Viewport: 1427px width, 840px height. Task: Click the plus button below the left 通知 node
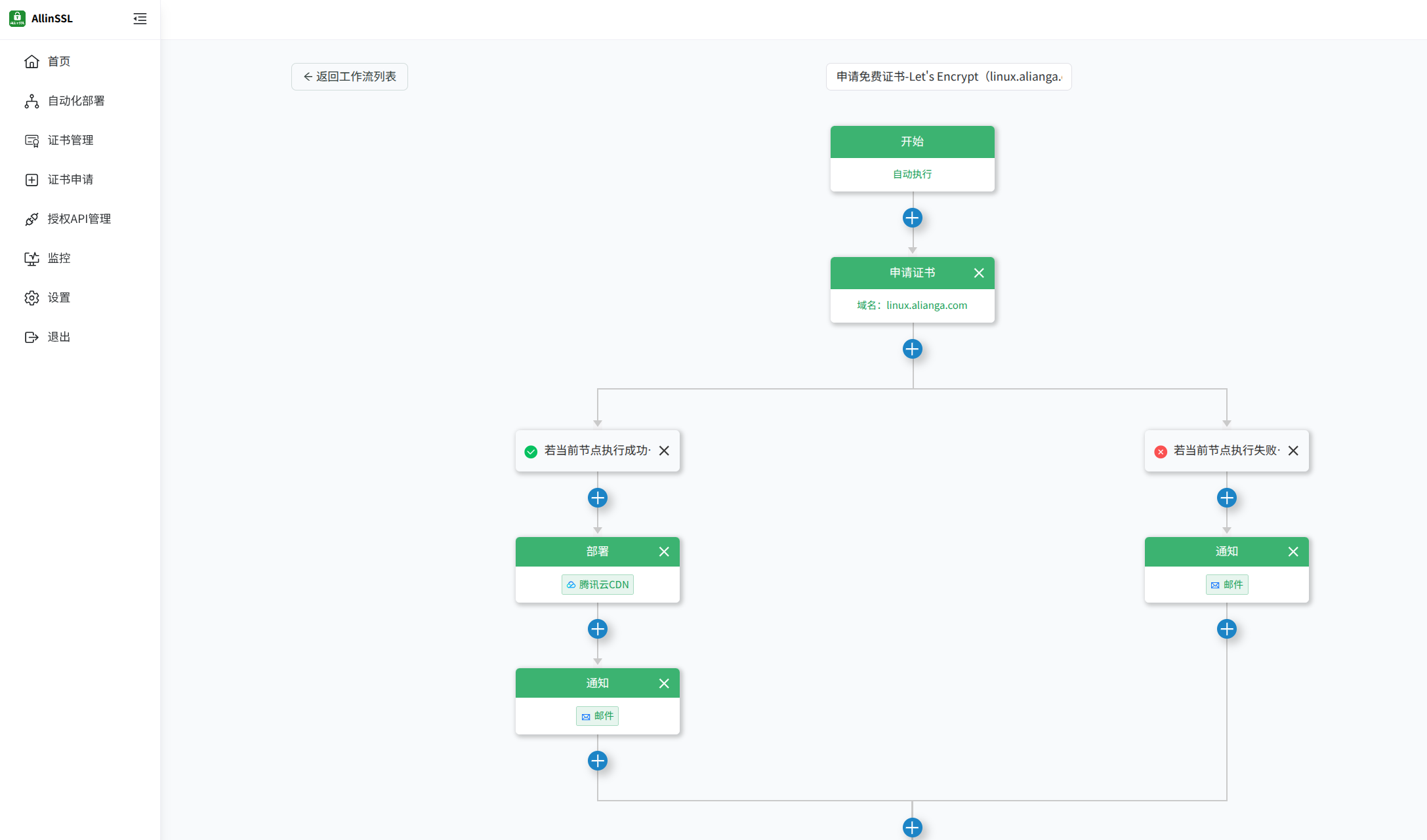click(x=597, y=761)
